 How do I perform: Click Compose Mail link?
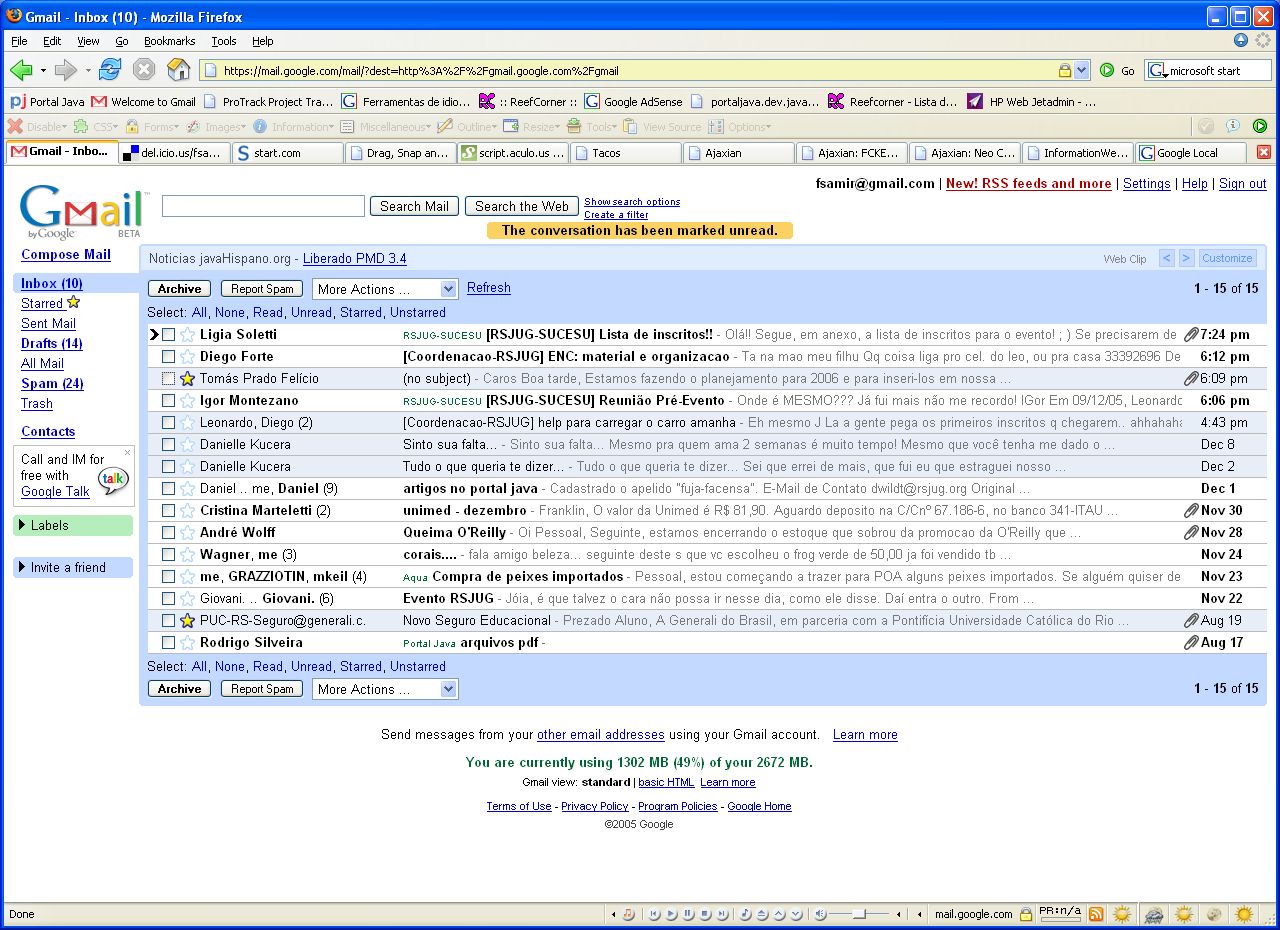click(x=66, y=254)
